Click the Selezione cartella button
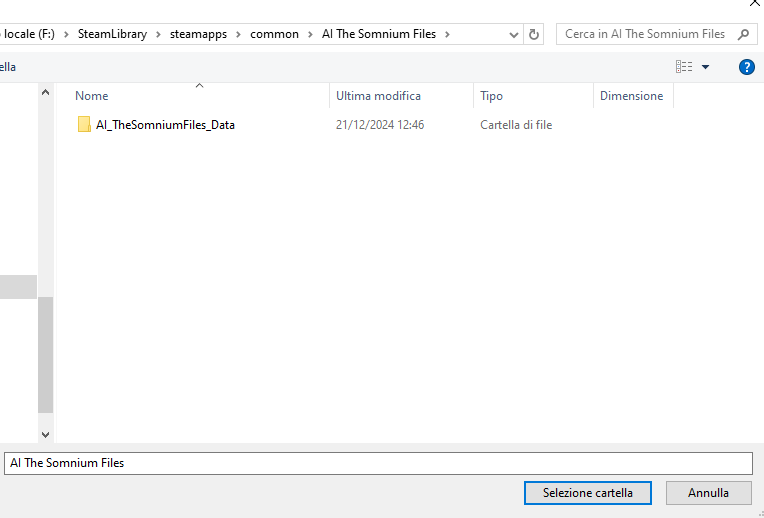 pyautogui.click(x=588, y=493)
